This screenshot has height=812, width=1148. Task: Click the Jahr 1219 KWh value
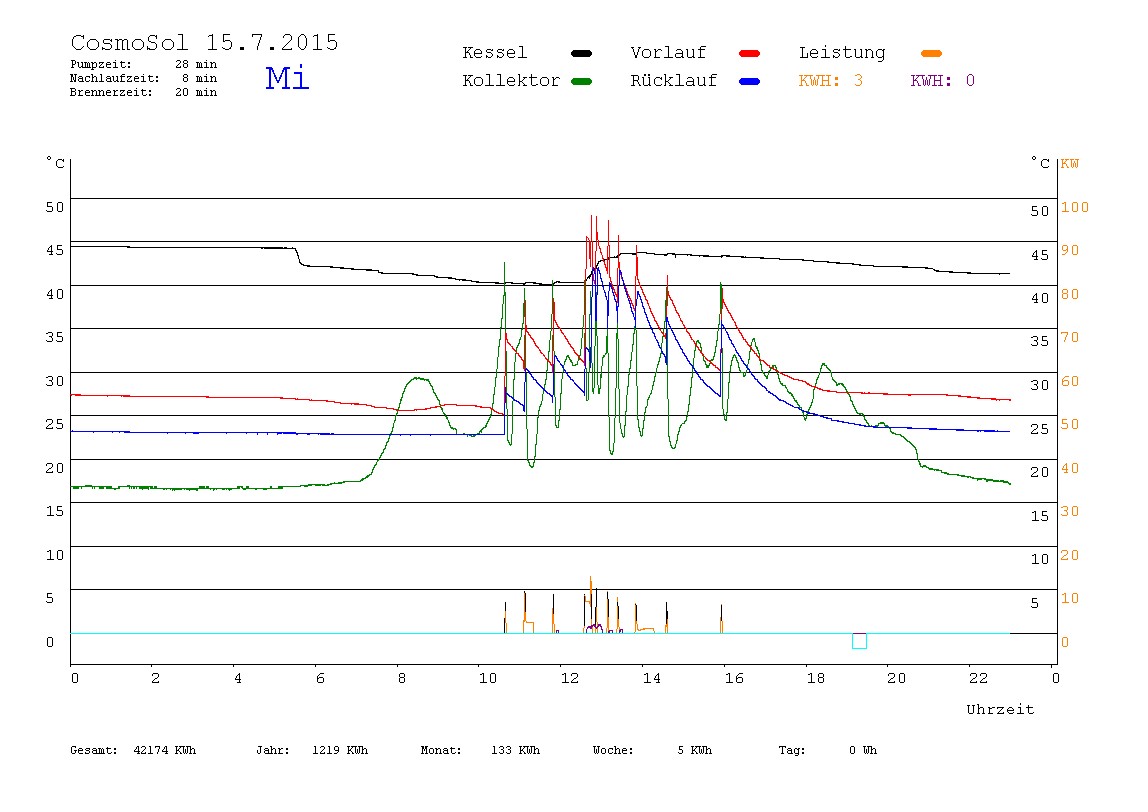pyautogui.click(x=340, y=750)
